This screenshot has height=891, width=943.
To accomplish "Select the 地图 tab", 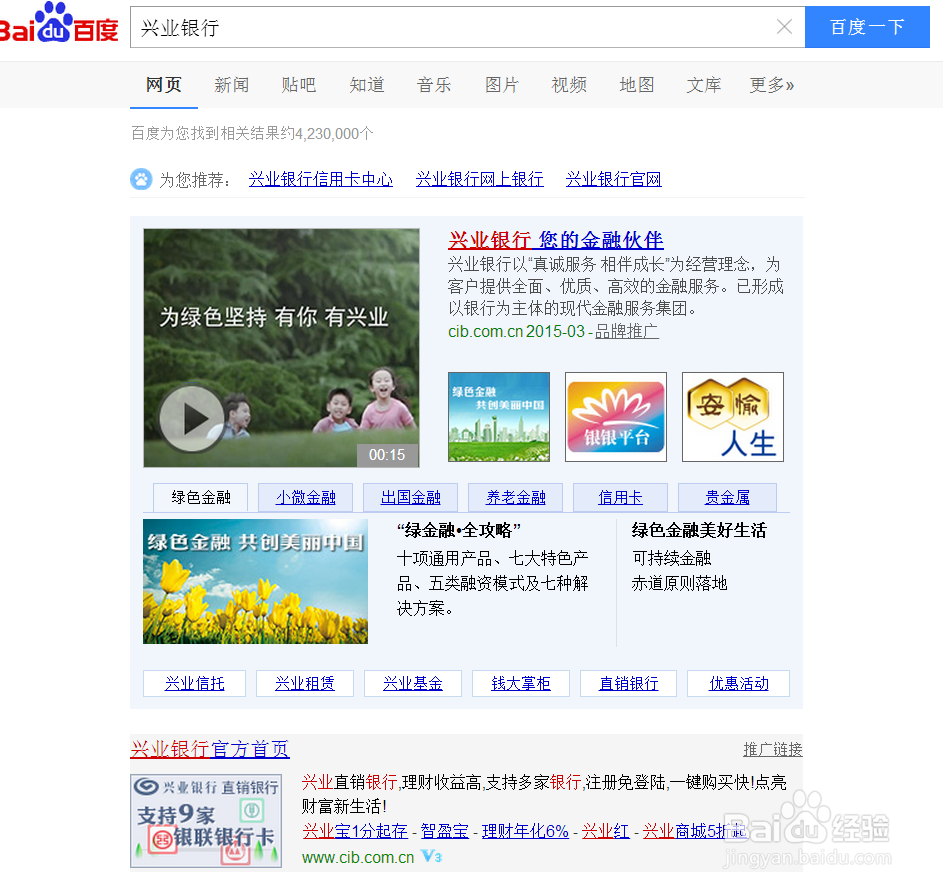I will coord(637,85).
